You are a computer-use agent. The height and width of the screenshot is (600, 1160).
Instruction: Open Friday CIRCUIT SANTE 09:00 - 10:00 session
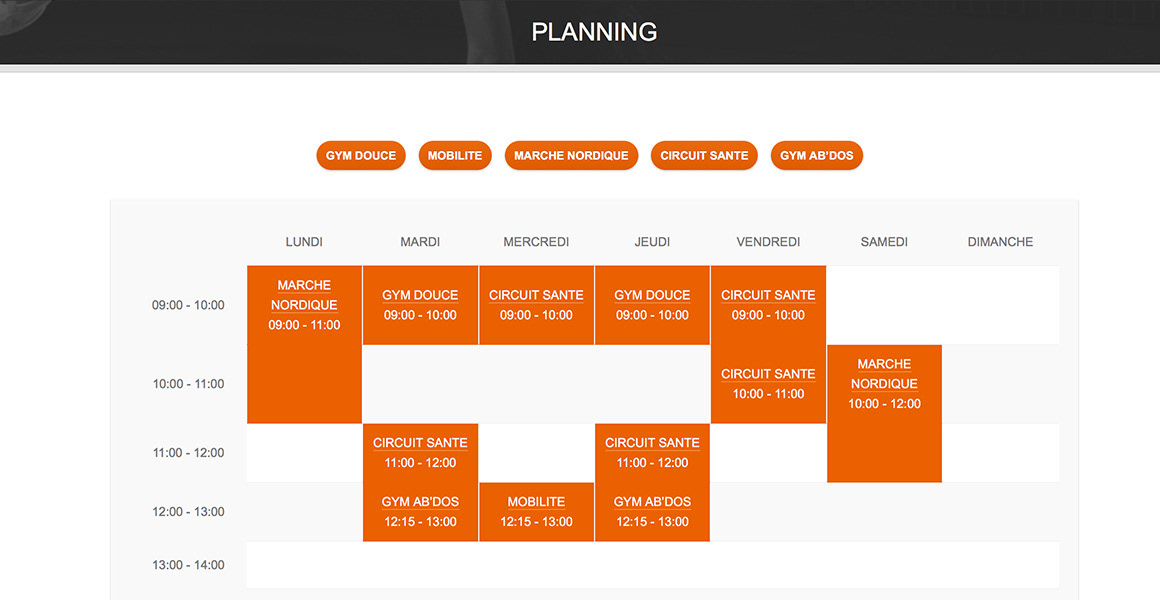(768, 305)
